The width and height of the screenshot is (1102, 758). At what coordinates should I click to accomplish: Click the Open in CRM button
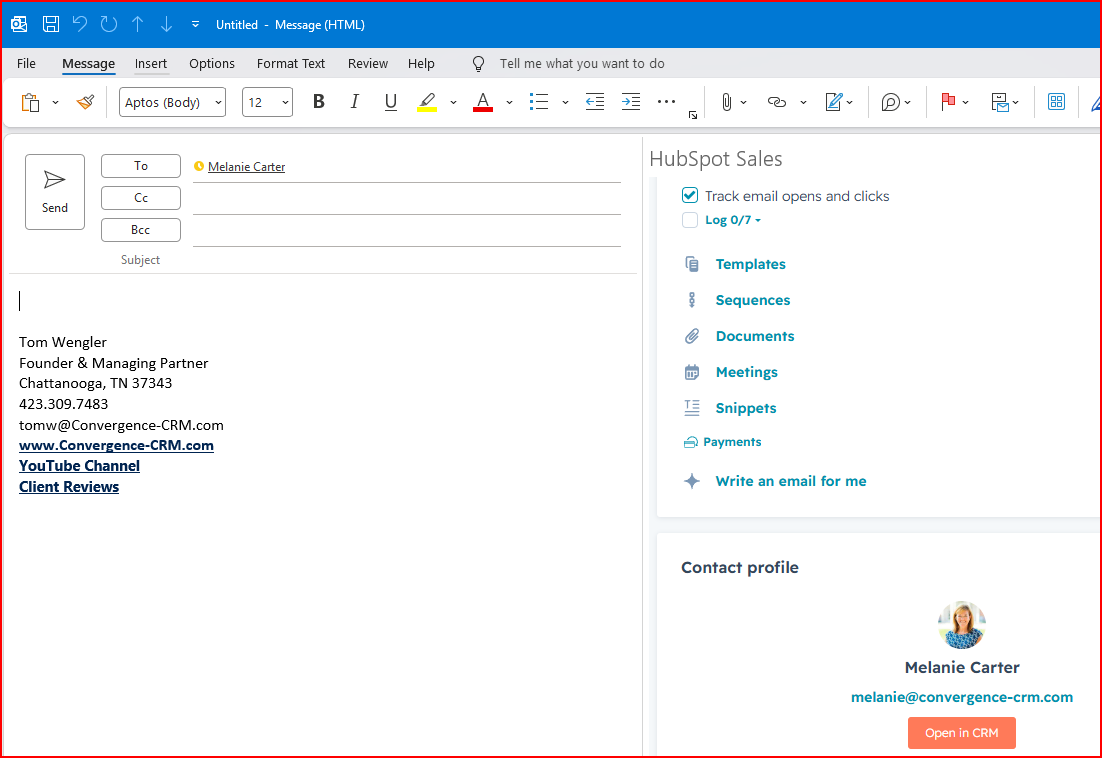click(961, 733)
